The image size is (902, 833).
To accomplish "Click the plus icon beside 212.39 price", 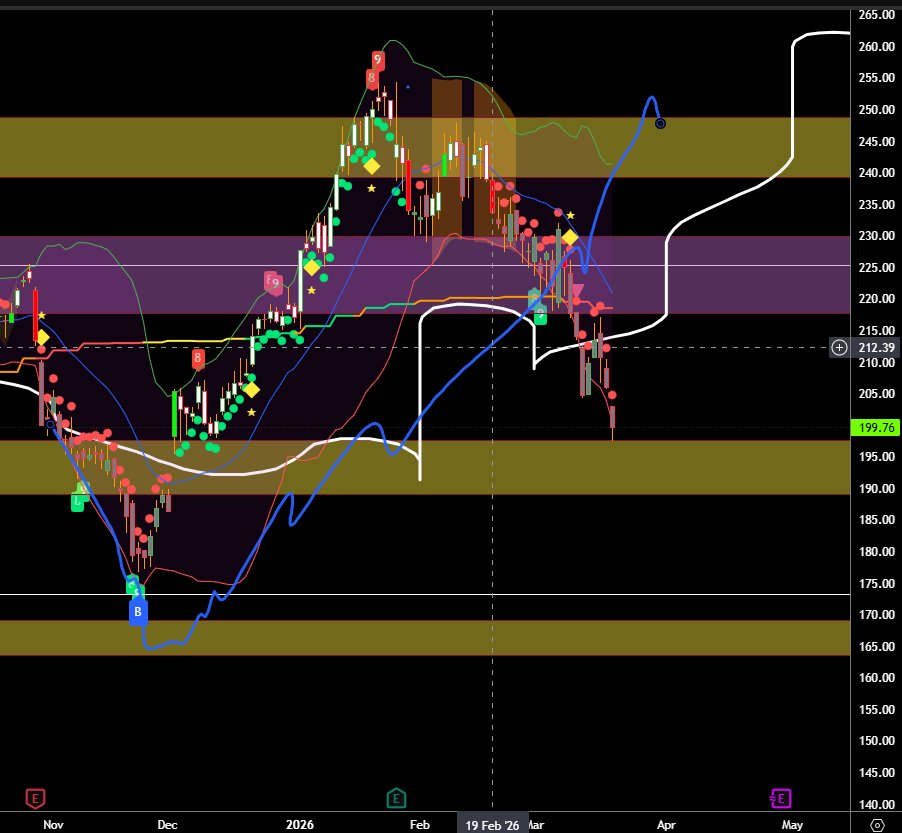I will click(x=839, y=347).
